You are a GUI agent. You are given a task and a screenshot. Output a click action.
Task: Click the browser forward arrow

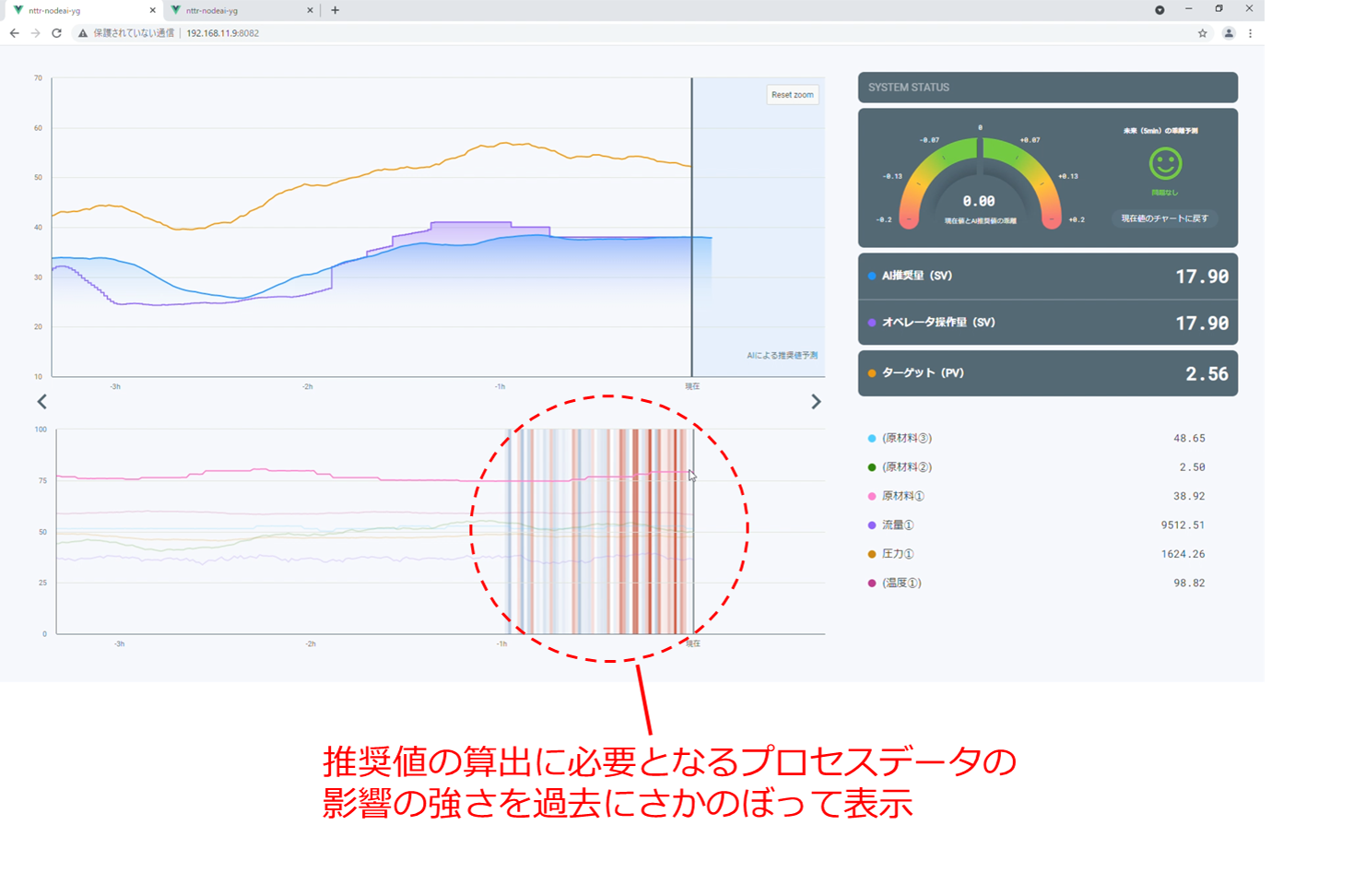35,33
